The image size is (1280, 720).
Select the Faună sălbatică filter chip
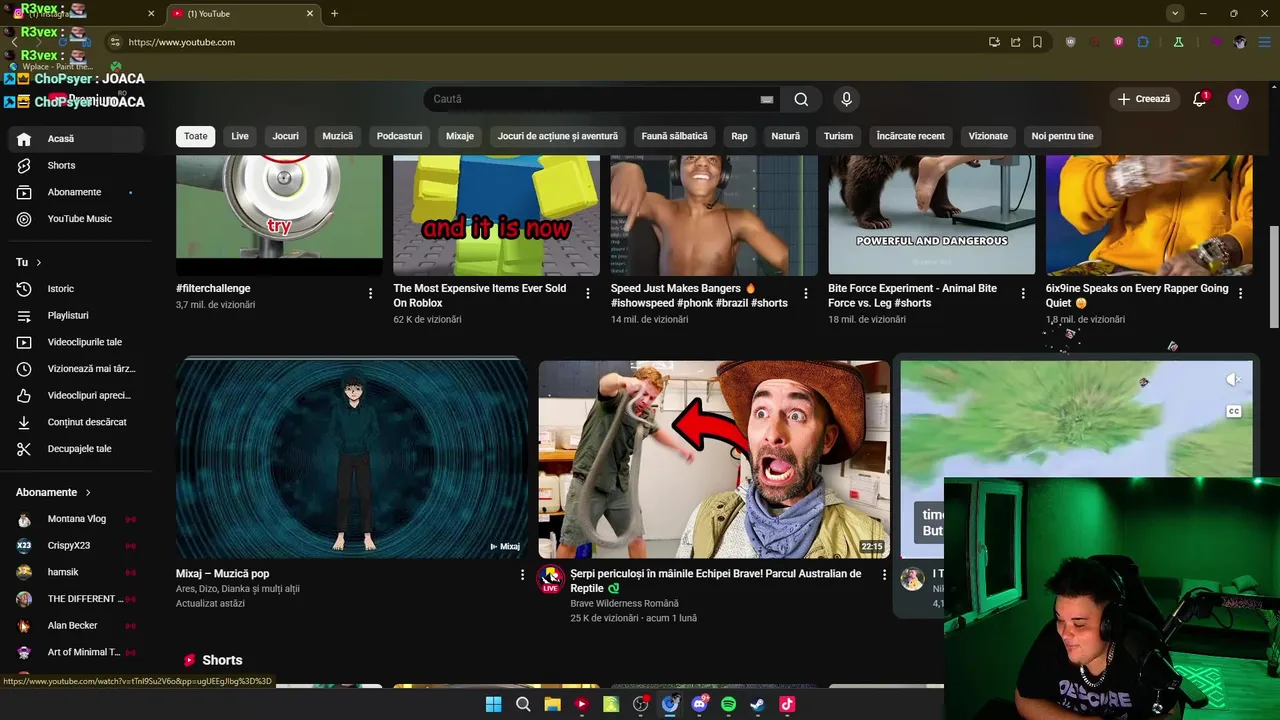click(674, 136)
